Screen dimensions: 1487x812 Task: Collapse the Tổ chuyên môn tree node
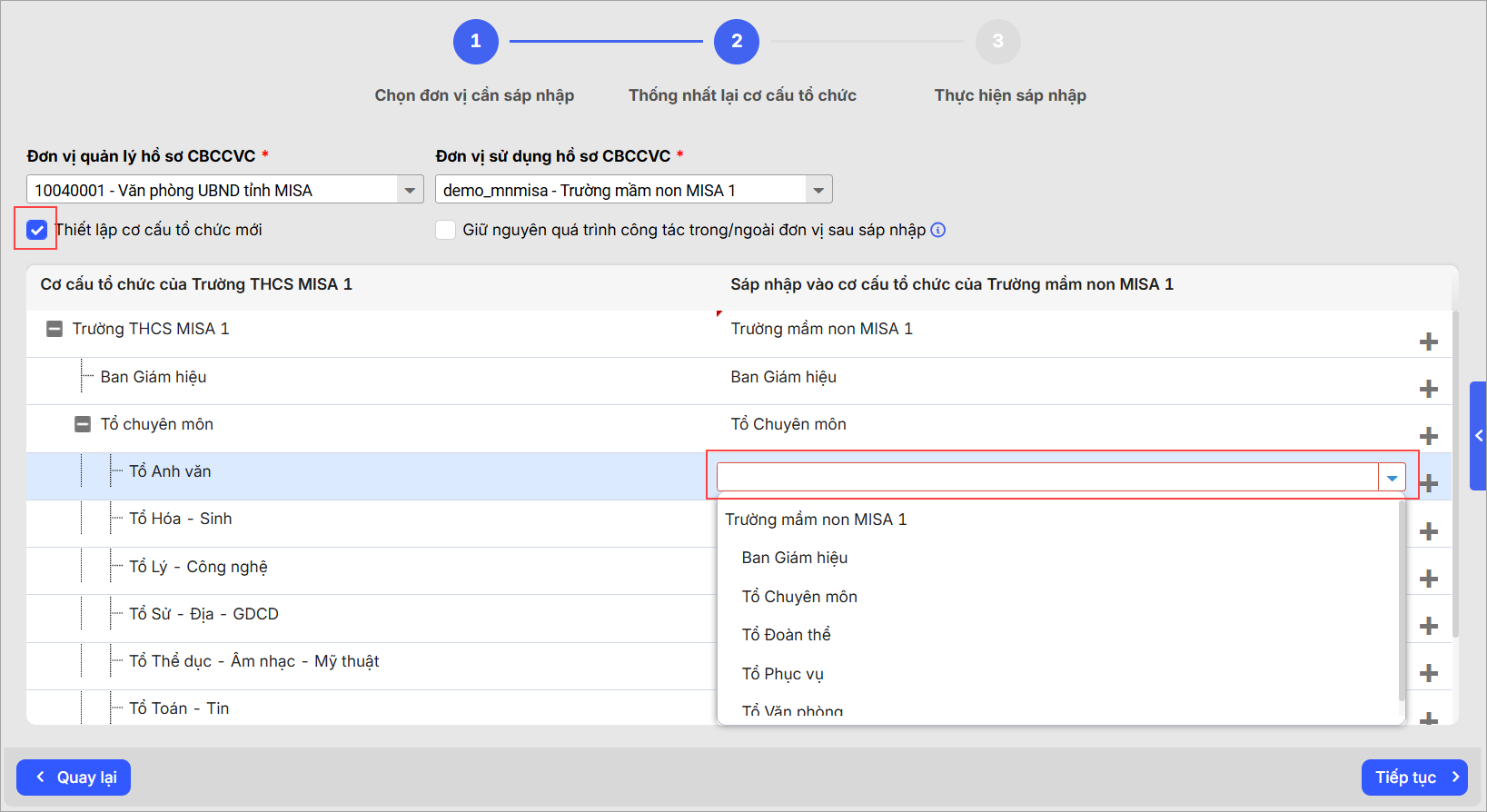(83, 424)
